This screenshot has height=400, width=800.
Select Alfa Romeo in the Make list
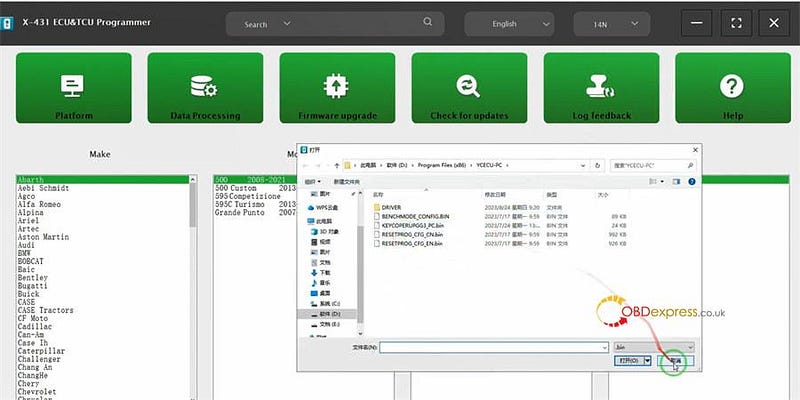coord(39,204)
